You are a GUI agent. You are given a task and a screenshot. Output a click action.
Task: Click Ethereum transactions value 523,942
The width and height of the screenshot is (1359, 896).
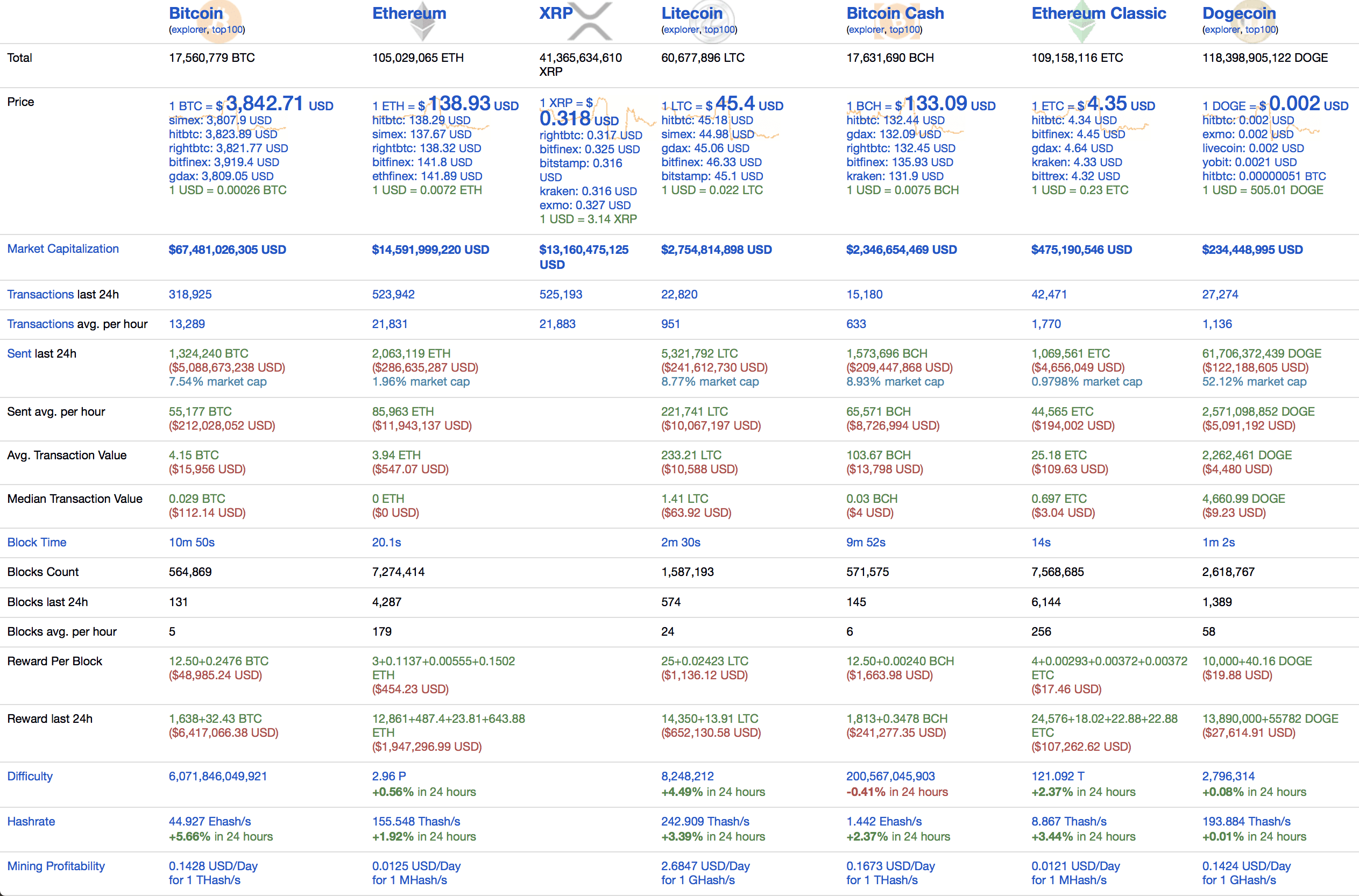coord(394,294)
